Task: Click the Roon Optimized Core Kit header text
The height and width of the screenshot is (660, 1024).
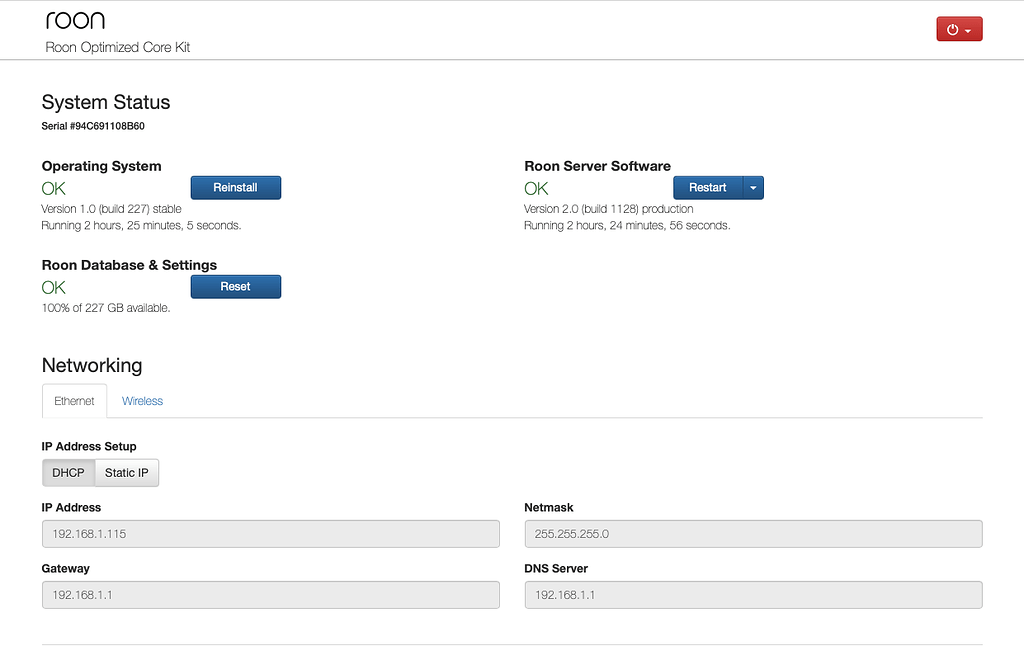Action: 117,46
